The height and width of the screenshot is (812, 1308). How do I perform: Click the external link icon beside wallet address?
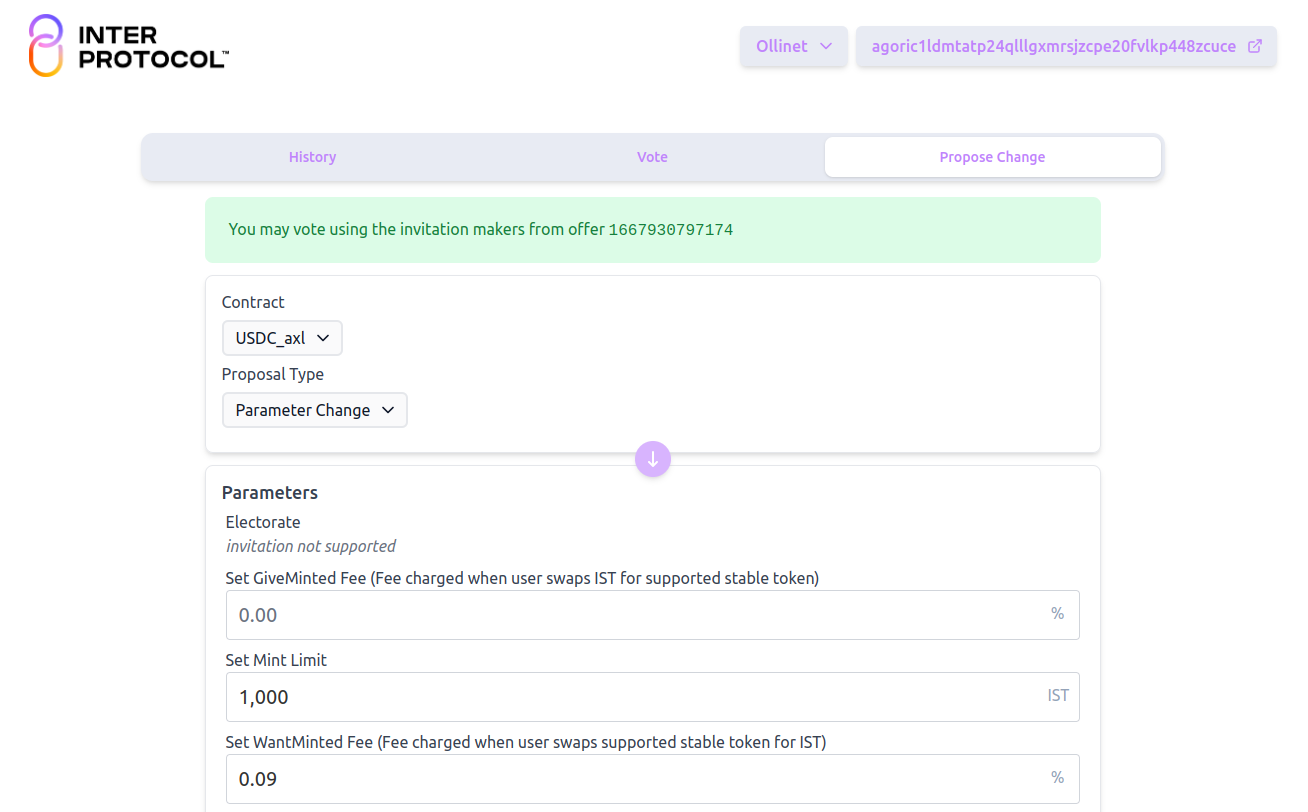1255,46
